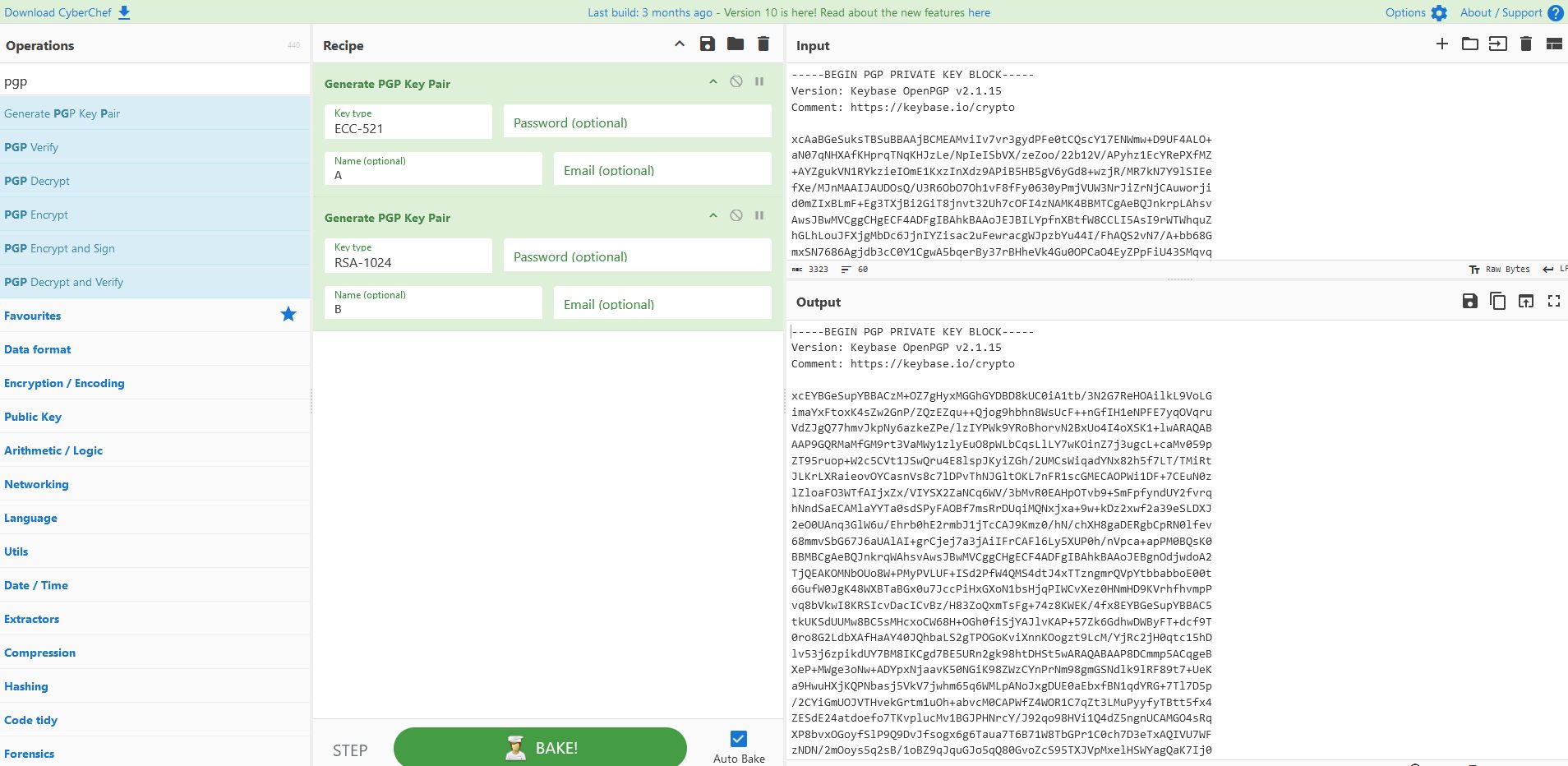Disable the RSA-1024 Generate PGP Key Pair operation

[736, 215]
